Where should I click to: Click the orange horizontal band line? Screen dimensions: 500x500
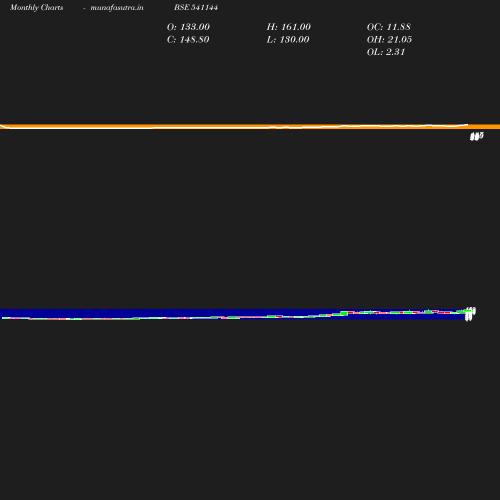pyautogui.click(x=250, y=127)
